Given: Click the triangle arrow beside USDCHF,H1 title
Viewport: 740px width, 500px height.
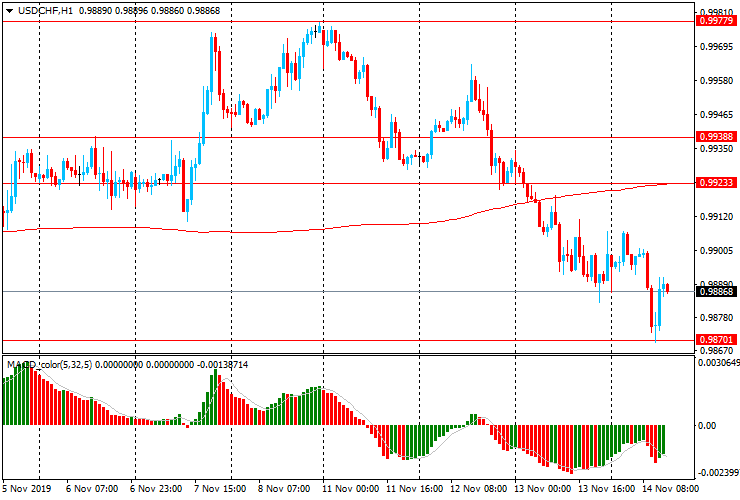Looking at the screenshot, I should click(x=8, y=10).
